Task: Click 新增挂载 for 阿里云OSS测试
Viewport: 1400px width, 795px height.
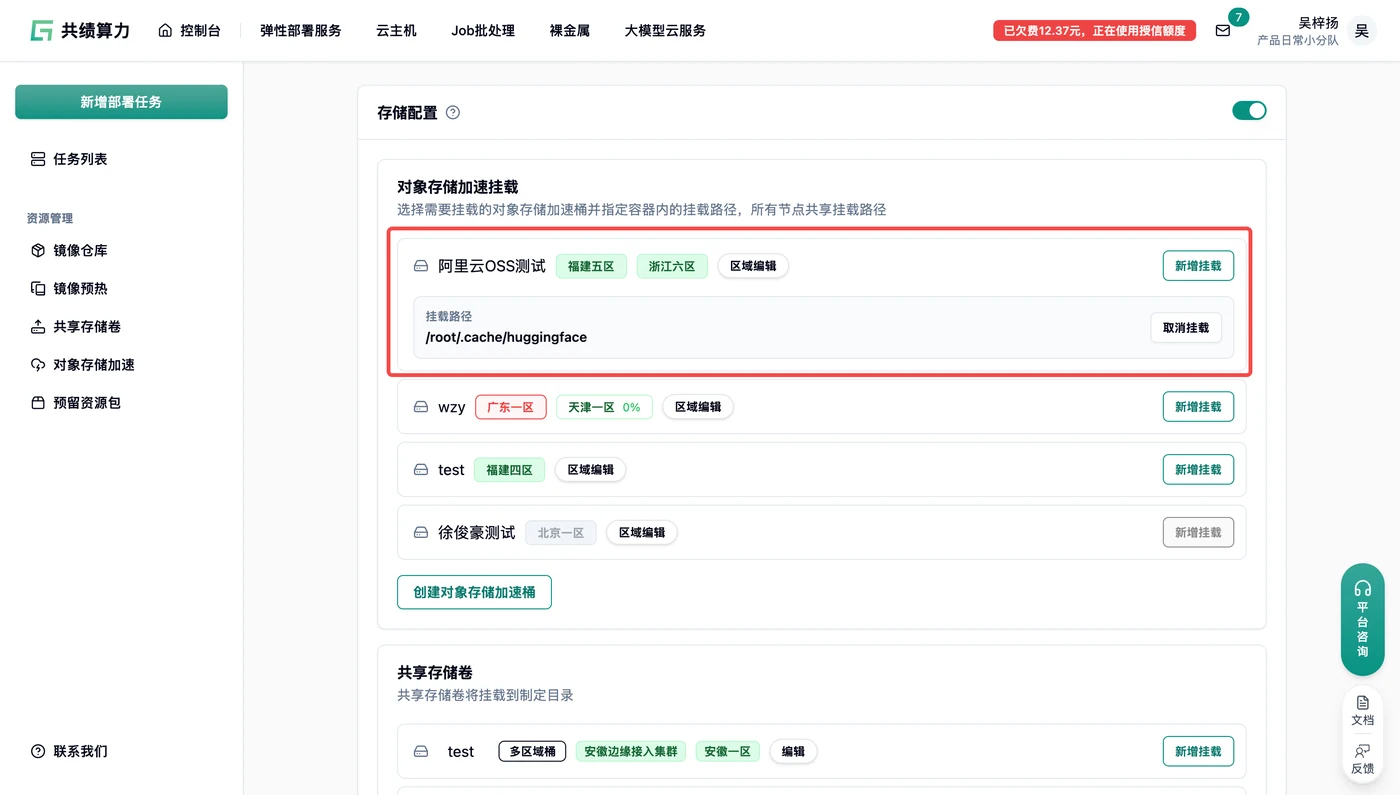Action: coord(1198,266)
